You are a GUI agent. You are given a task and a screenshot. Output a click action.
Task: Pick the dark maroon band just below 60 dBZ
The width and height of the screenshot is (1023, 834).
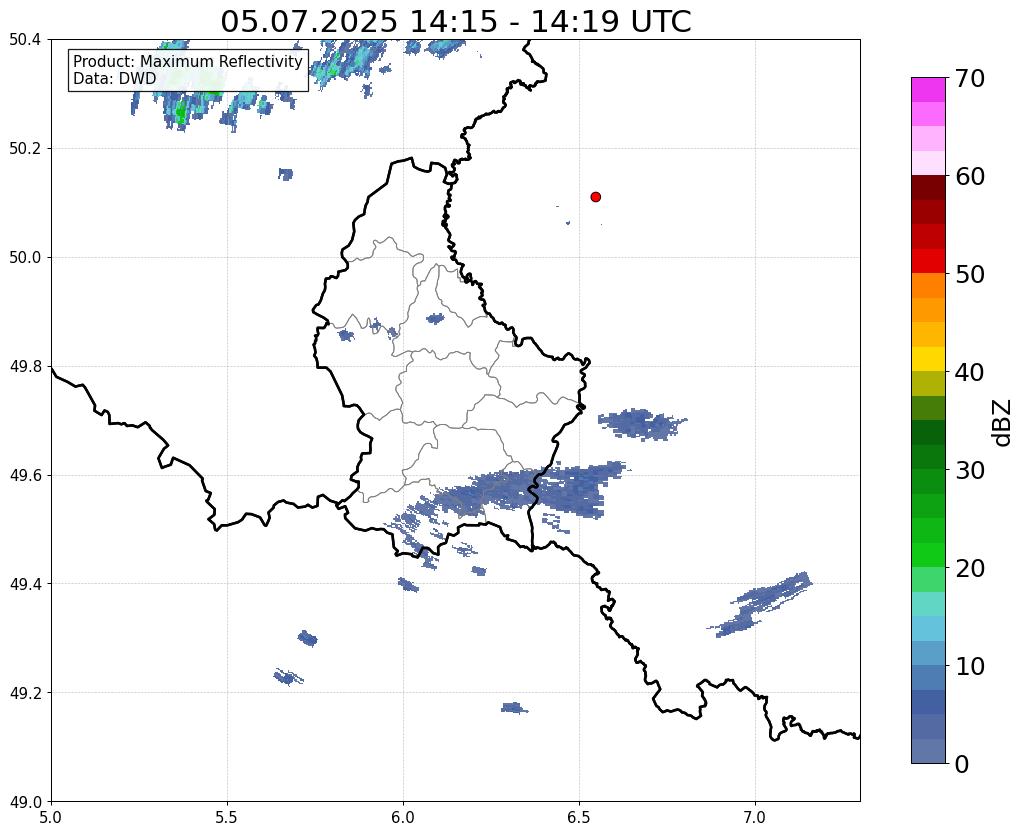point(928,188)
